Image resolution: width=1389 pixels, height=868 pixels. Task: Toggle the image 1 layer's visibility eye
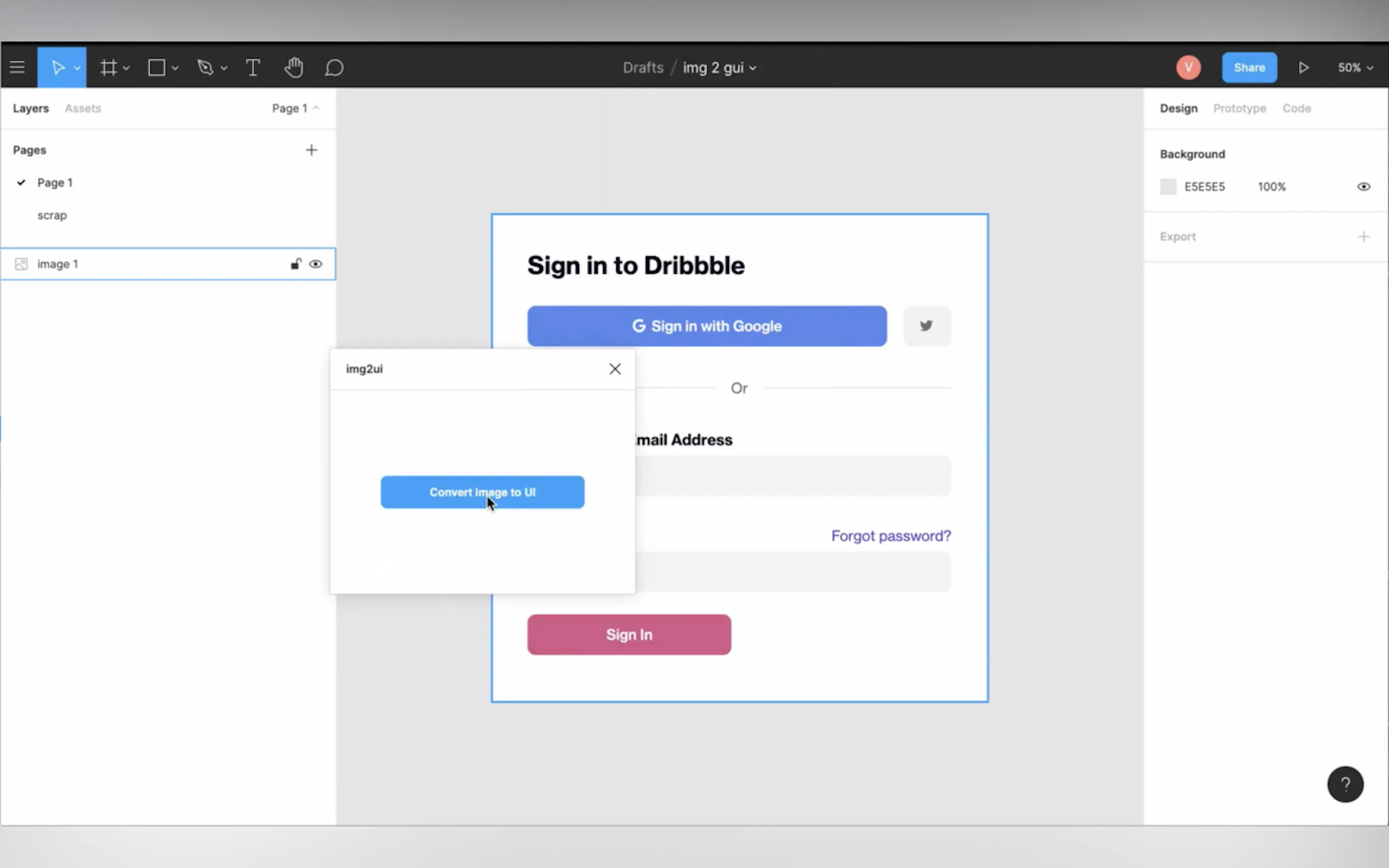coord(316,264)
